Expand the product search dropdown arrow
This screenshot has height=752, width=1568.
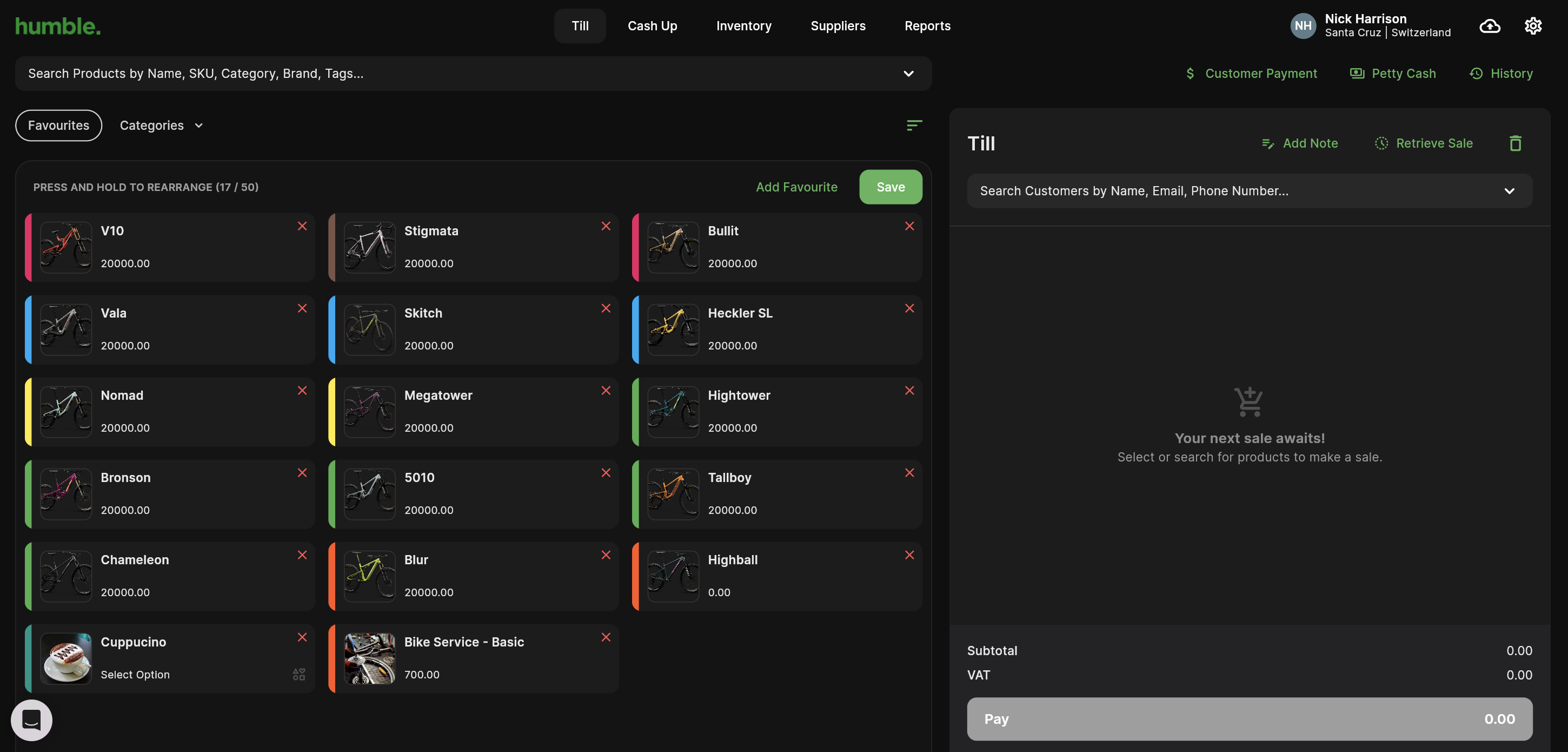point(908,74)
